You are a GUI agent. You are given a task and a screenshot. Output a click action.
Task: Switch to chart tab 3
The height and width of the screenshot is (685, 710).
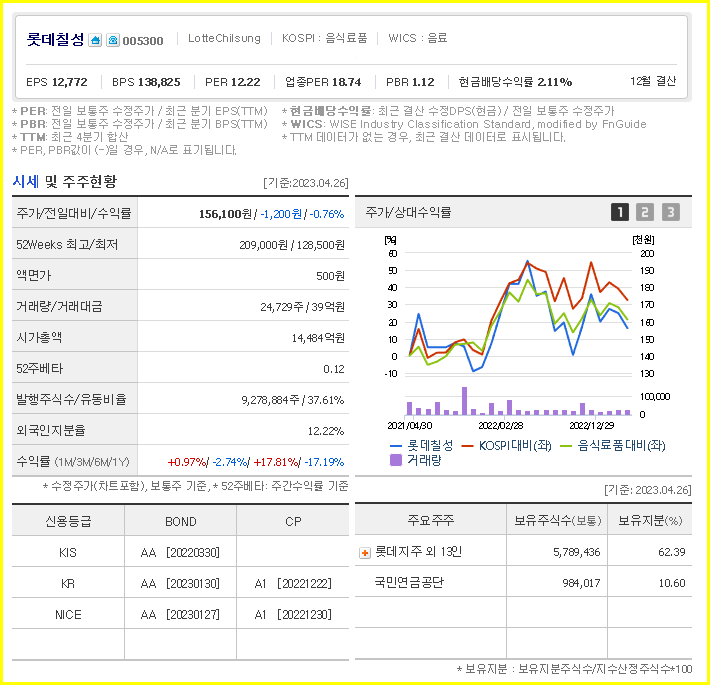pos(671,212)
